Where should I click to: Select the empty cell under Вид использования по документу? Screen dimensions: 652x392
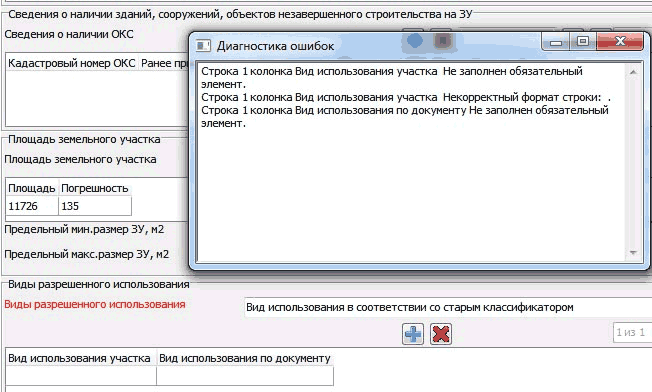245,376
